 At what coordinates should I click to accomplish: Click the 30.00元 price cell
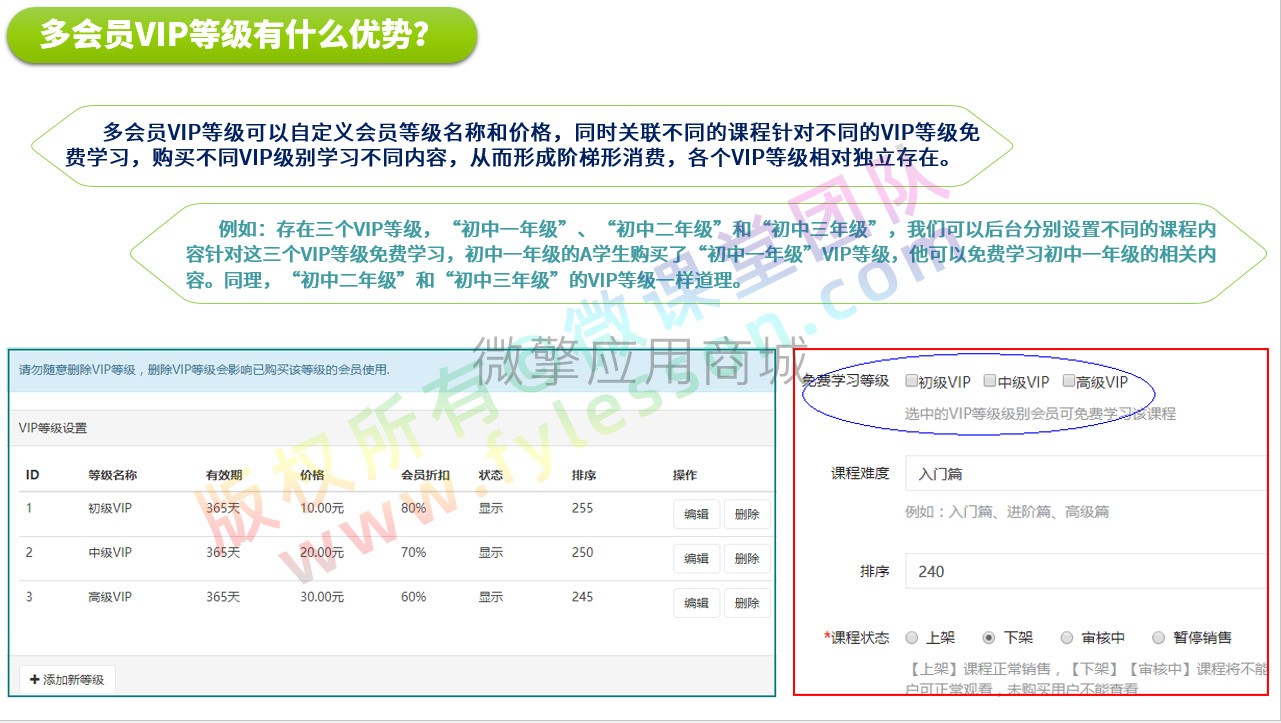[x=322, y=597]
